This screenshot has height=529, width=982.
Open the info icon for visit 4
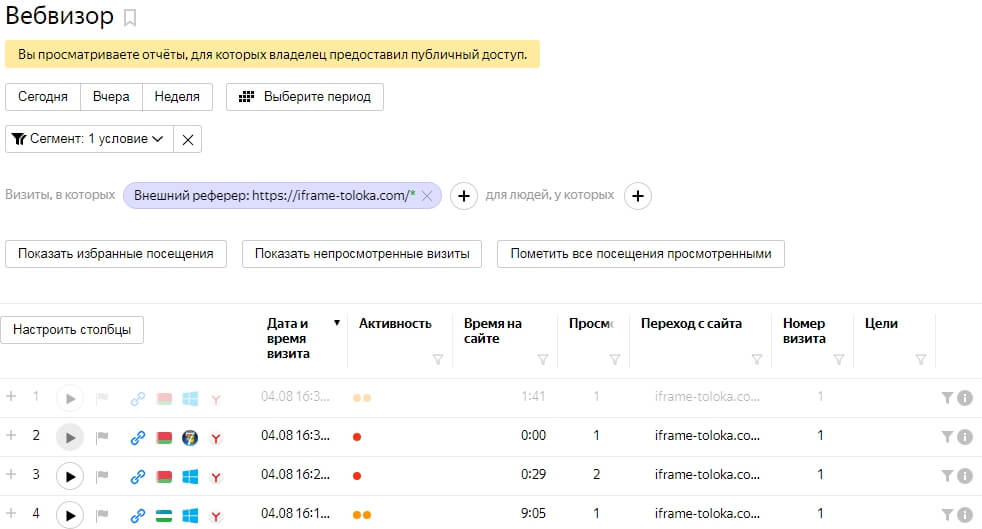coord(965,515)
